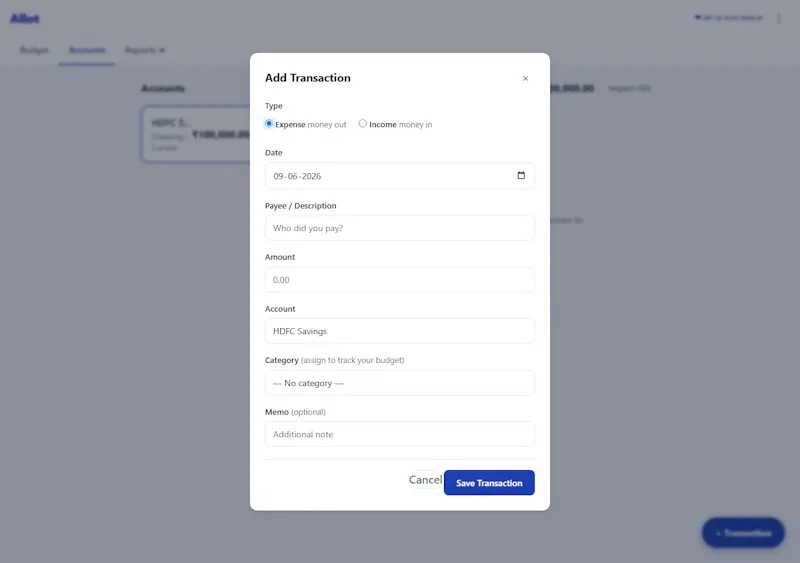The image size is (800, 563).
Task: Click the Cancel button
Action: click(x=425, y=480)
